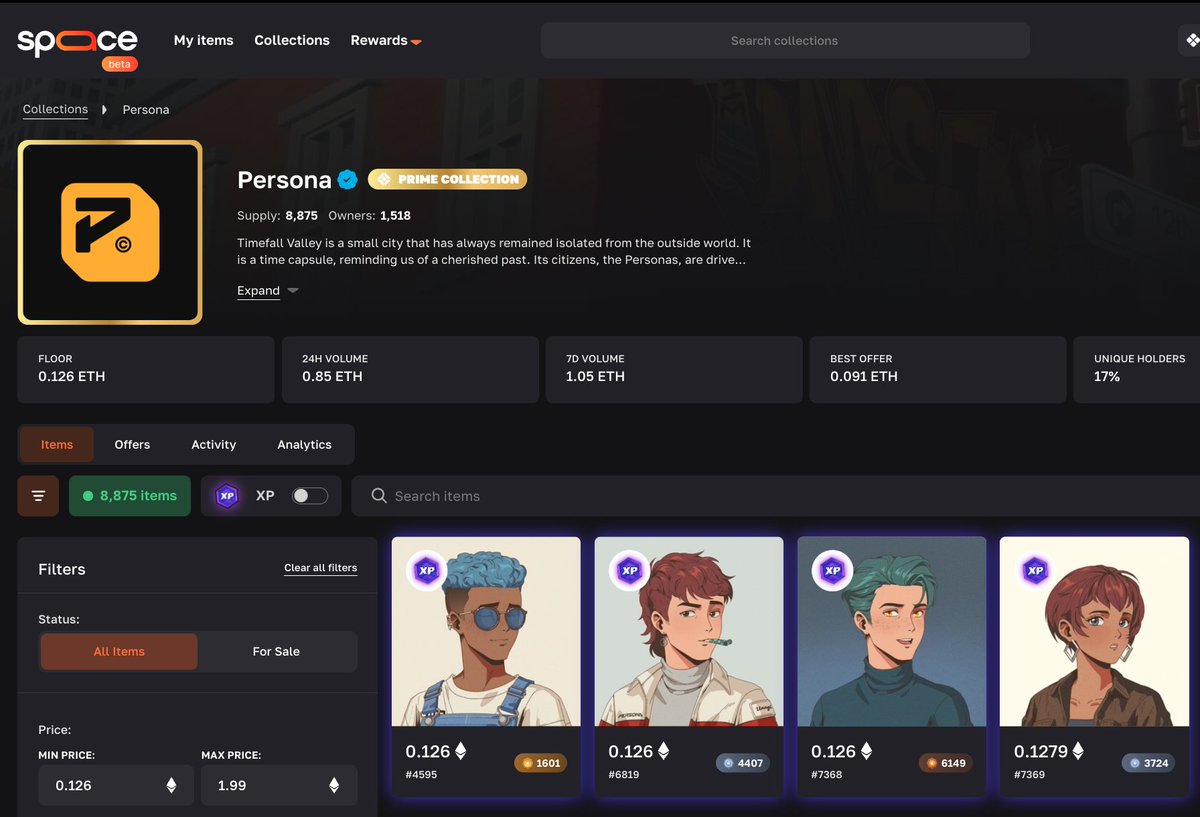1200x817 pixels.
Task: Switch to the Analytics tab
Action: coord(304,445)
